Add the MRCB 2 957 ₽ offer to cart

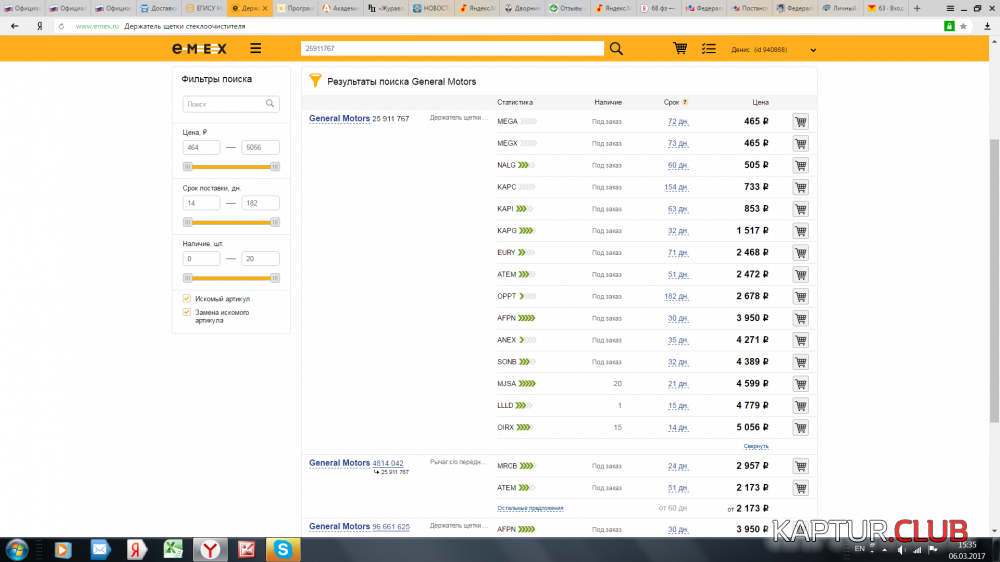tap(800, 466)
